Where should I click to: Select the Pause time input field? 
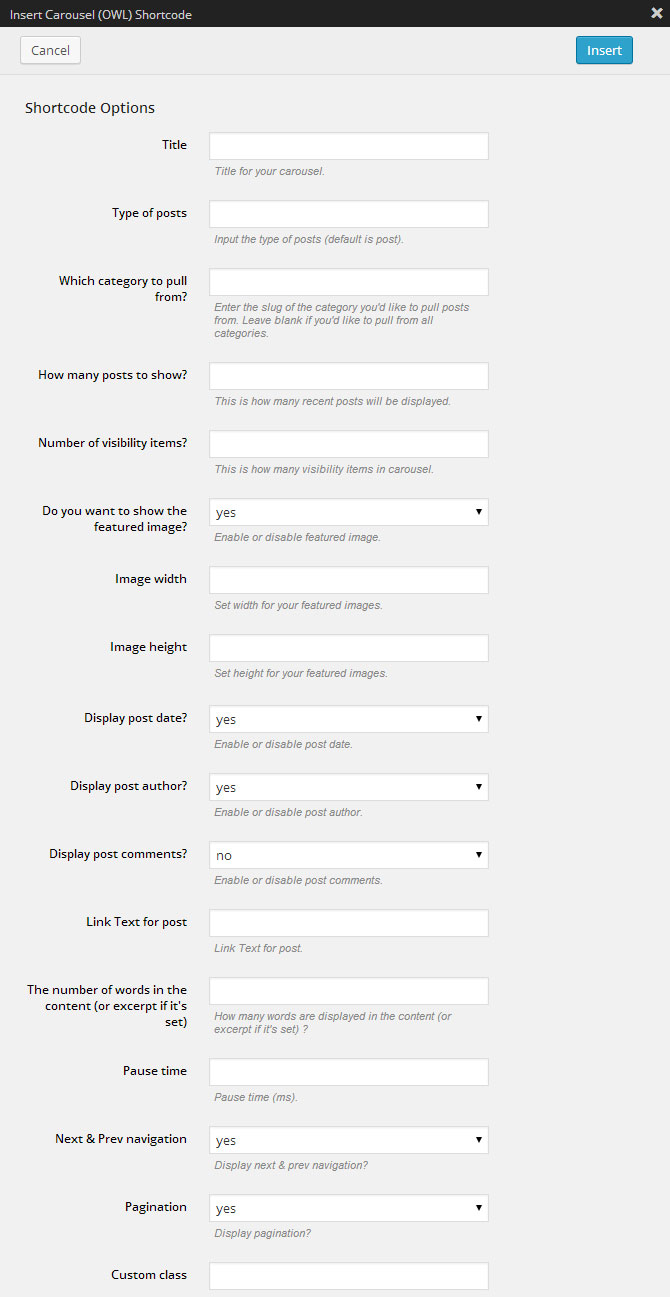(349, 1072)
